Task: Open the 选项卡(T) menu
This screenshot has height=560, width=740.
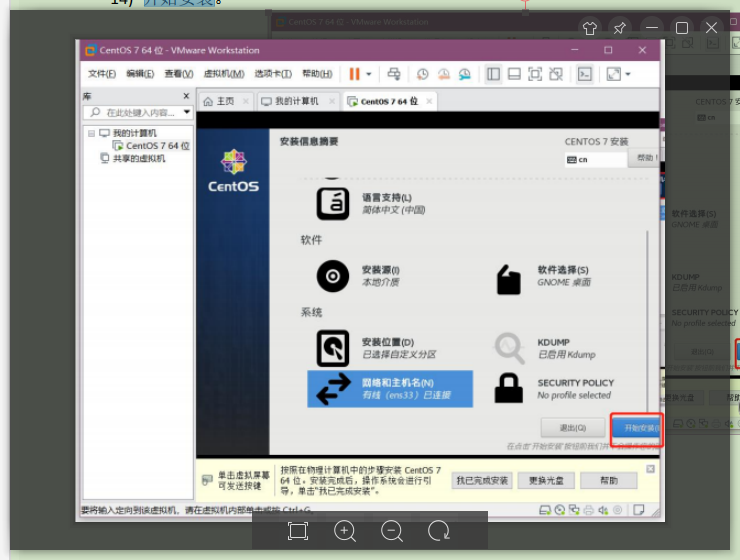Action: pyautogui.click(x=273, y=74)
